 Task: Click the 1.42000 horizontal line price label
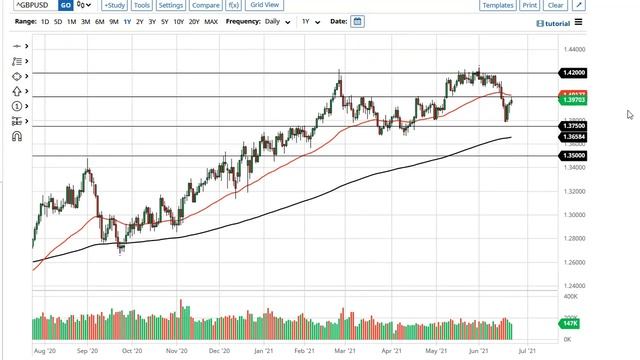click(x=573, y=73)
